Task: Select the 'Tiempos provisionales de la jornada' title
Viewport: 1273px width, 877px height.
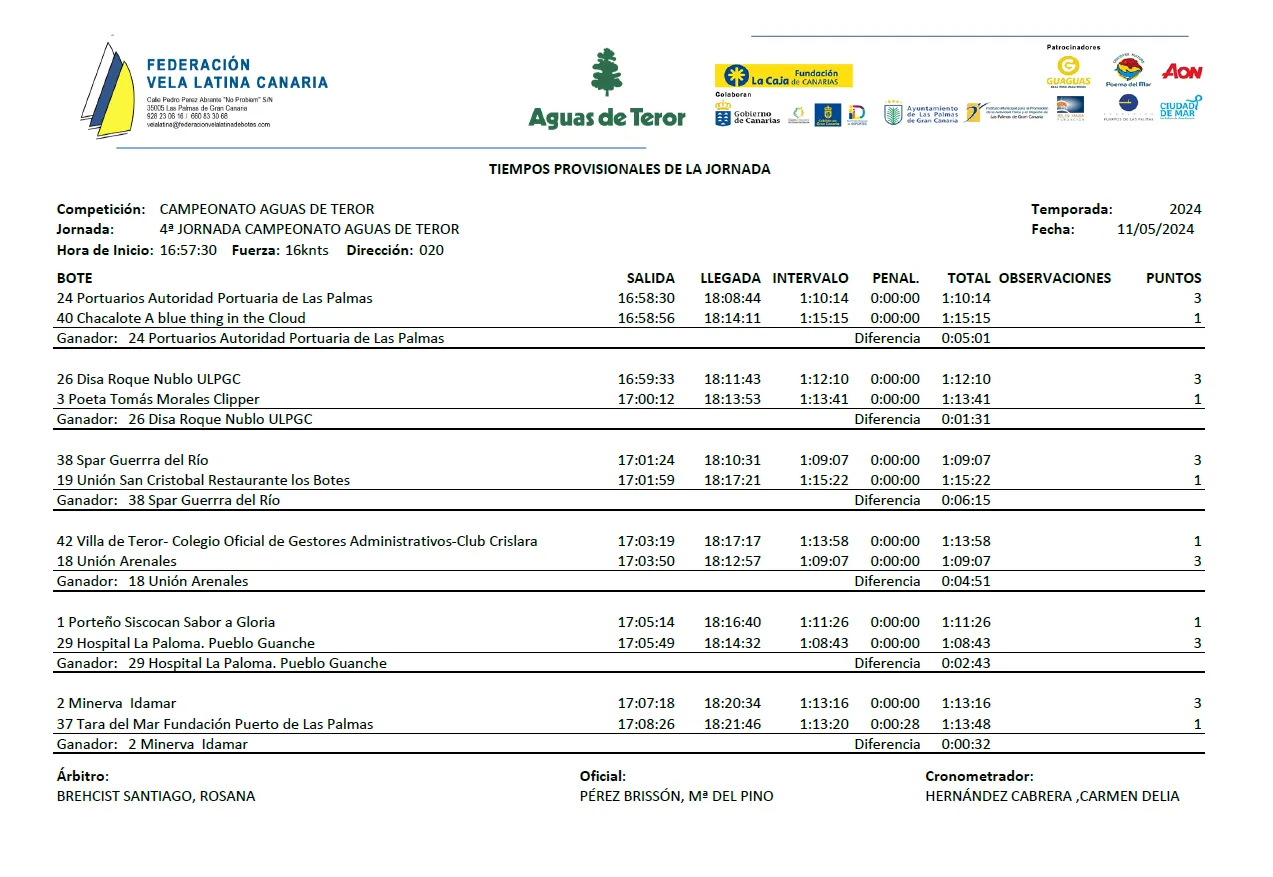Action: pyautogui.click(x=629, y=169)
